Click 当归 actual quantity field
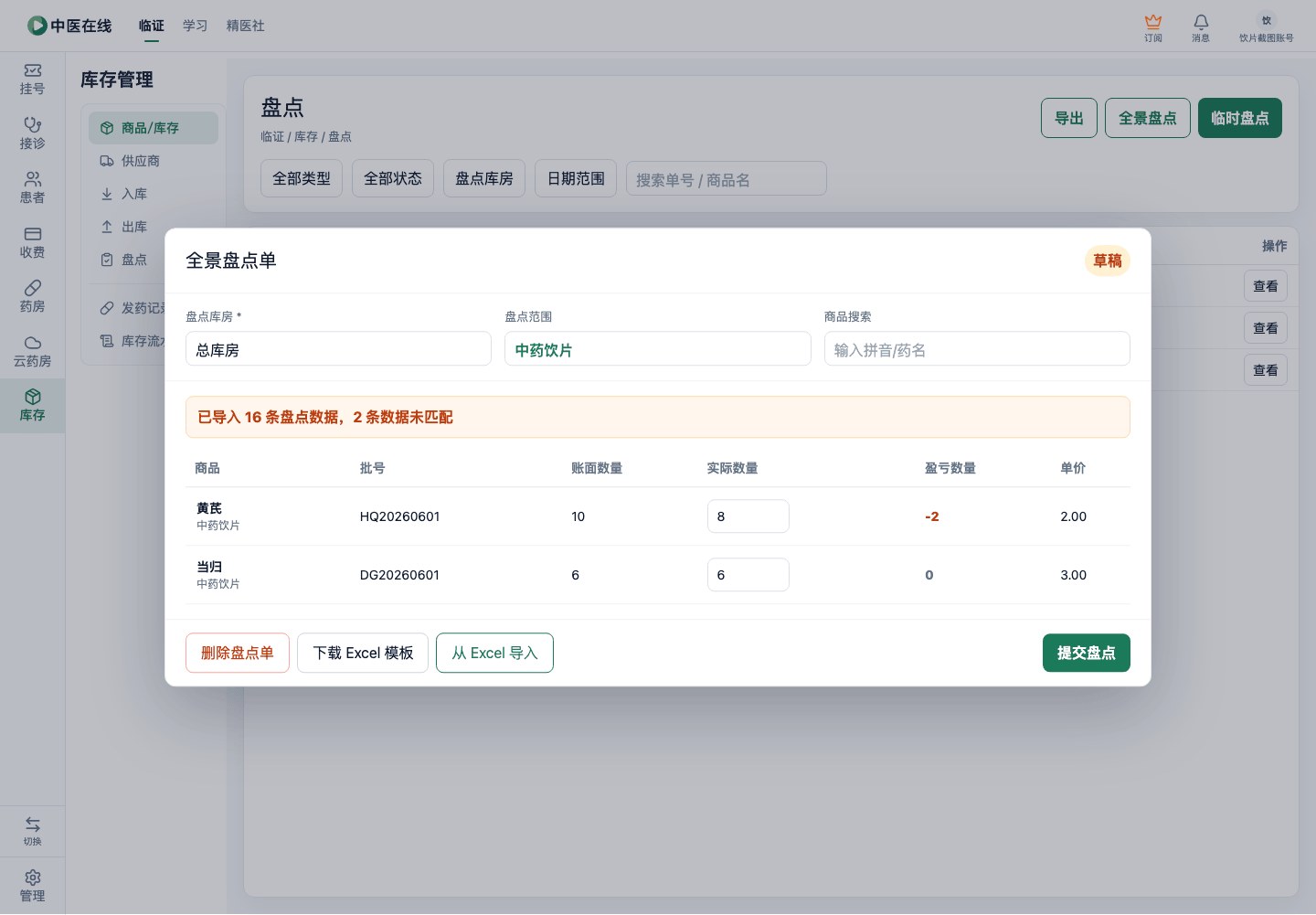 748,575
